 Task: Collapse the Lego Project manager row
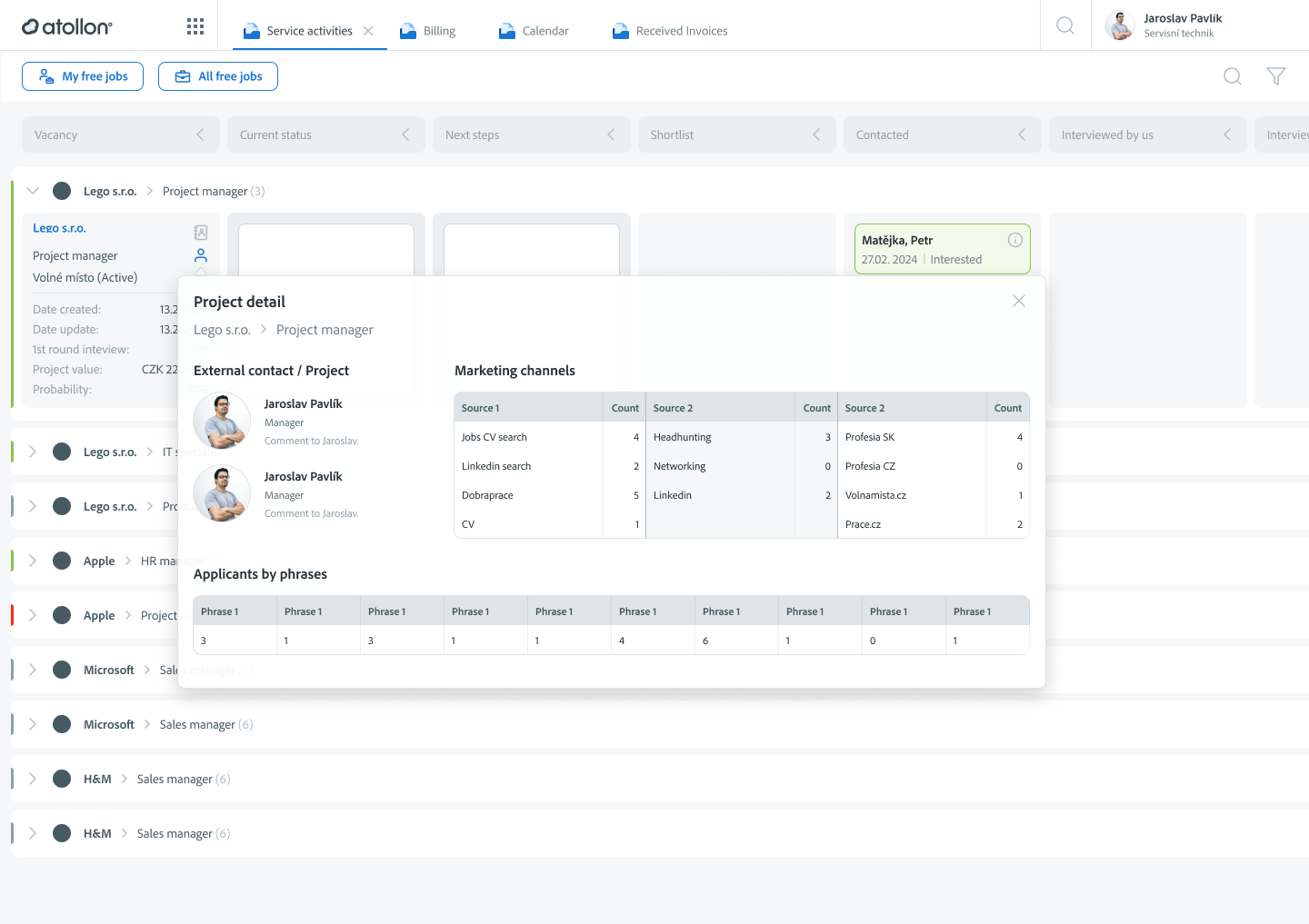point(33,191)
